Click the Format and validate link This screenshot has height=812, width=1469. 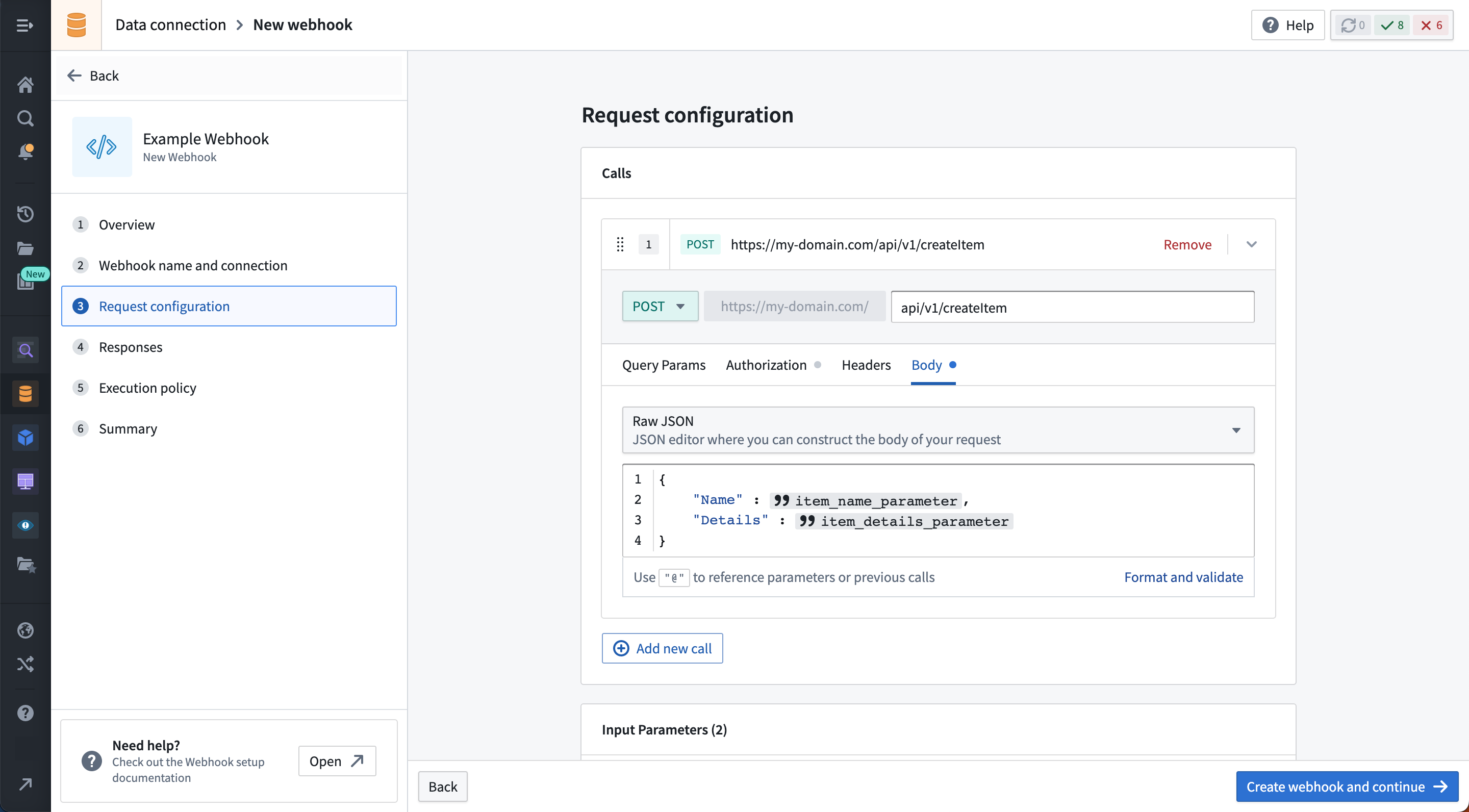tap(1184, 576)
